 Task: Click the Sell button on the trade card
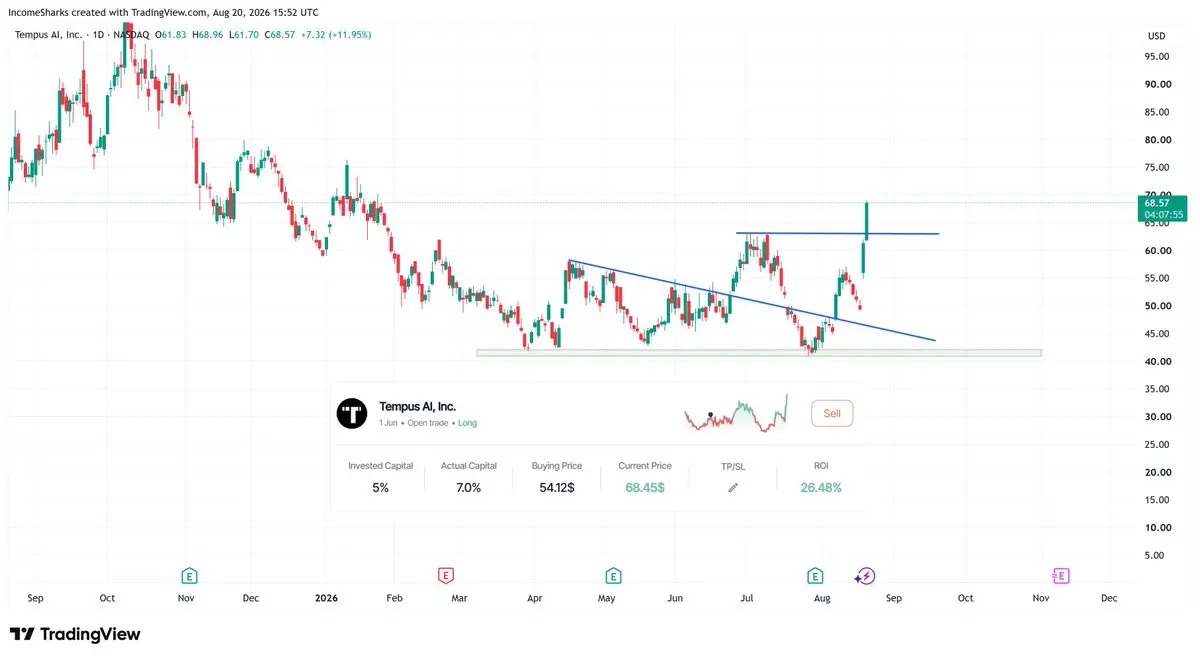click(832, 413)
